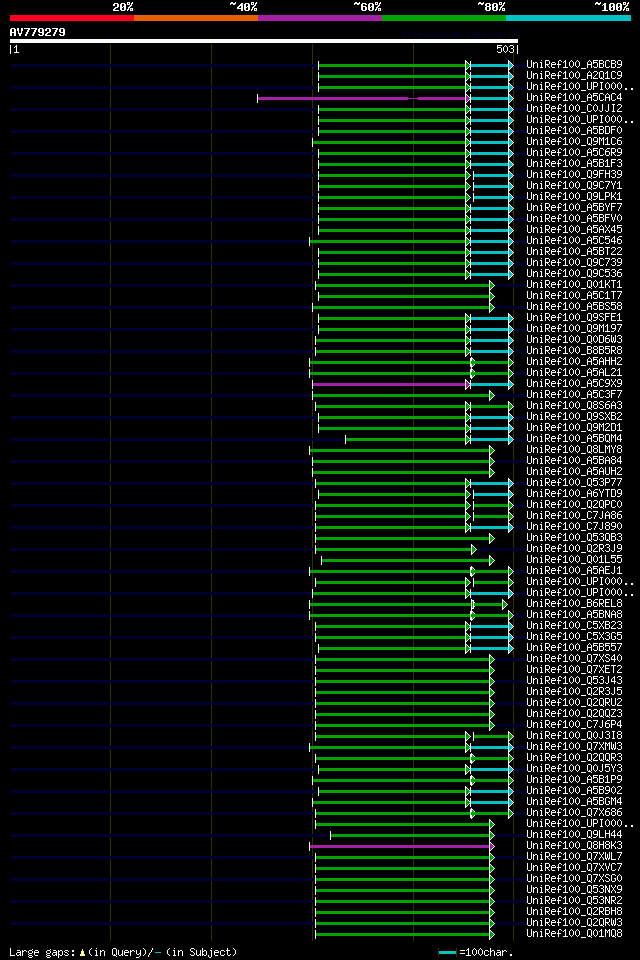The width and height of the screenshot is (640, 960).
Task: Click the red 20% identity color segment
Action: (x=72, y=18)
